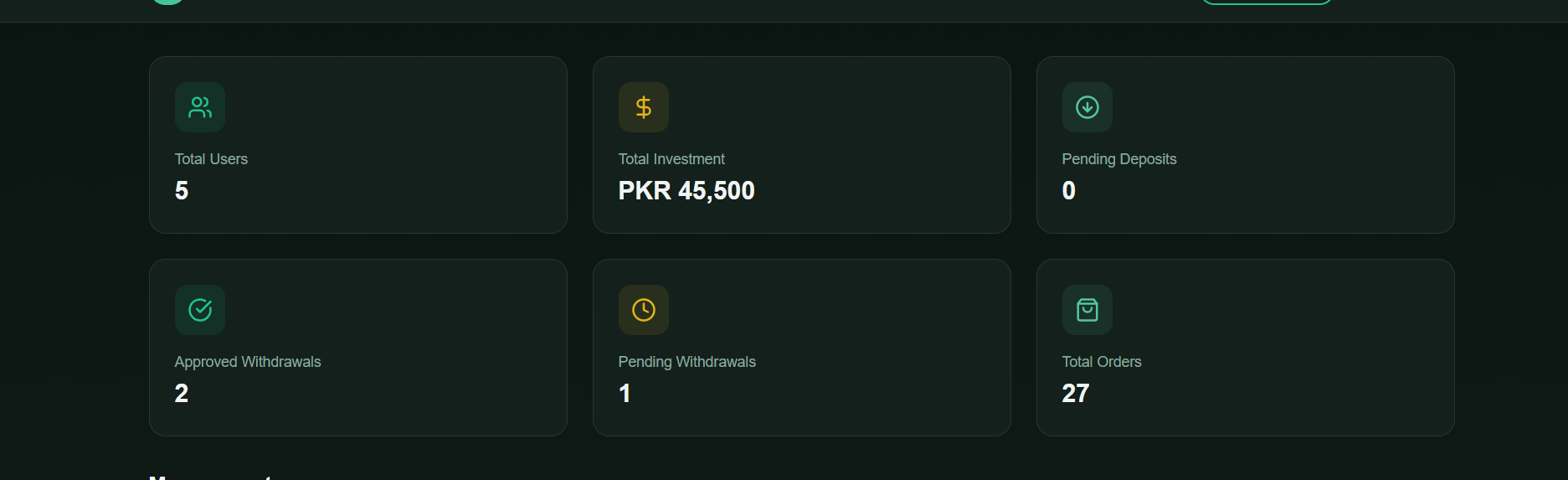Click the Total Orders shopping bag icon
The width and height of the screenshot is (1568, 480).
[1087, 310]
